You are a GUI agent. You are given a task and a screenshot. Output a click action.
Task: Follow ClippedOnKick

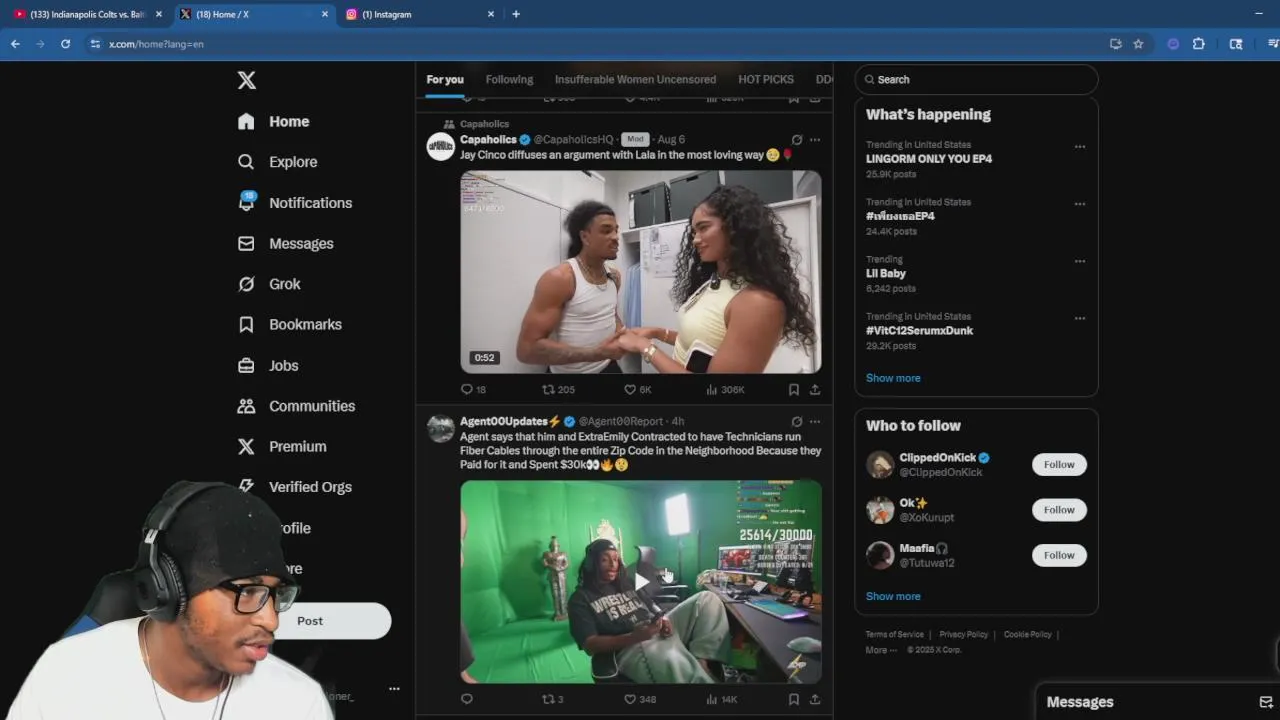[1059, 464]
